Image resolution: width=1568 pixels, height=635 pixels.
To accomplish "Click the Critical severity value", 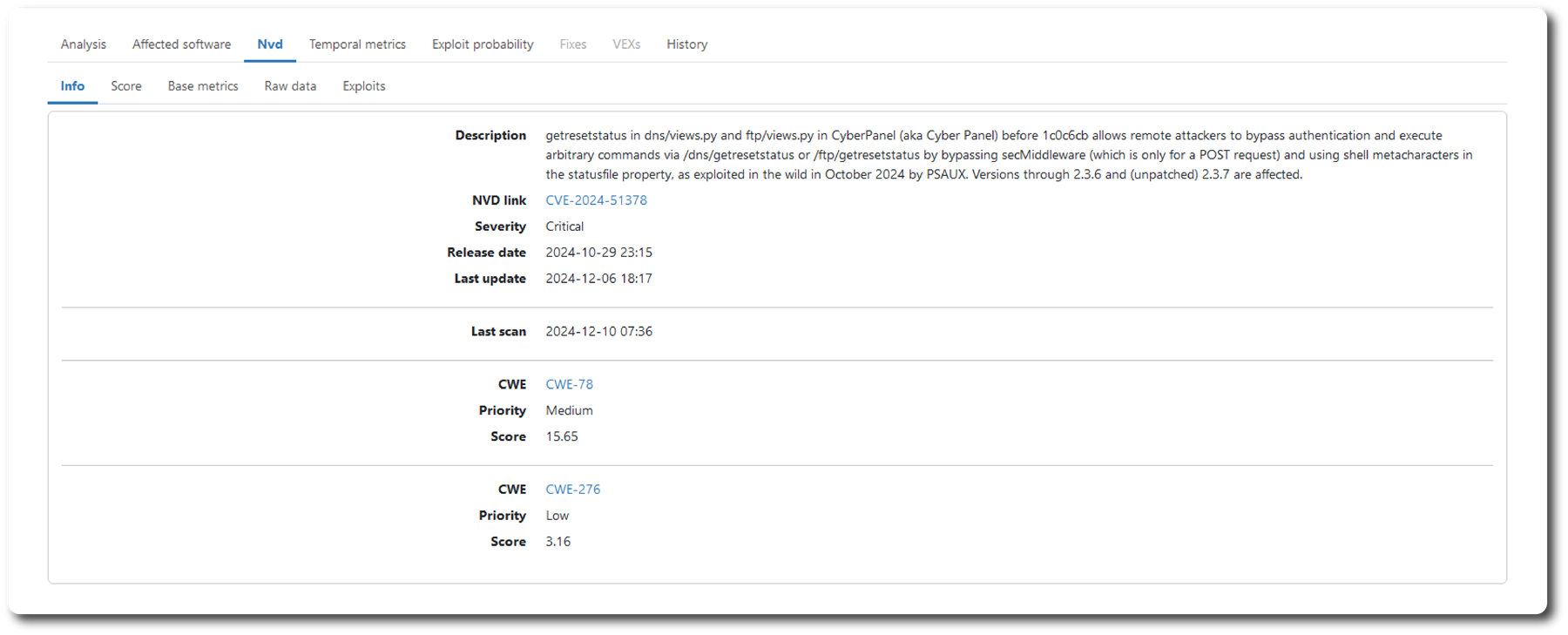I will point(564,226).
